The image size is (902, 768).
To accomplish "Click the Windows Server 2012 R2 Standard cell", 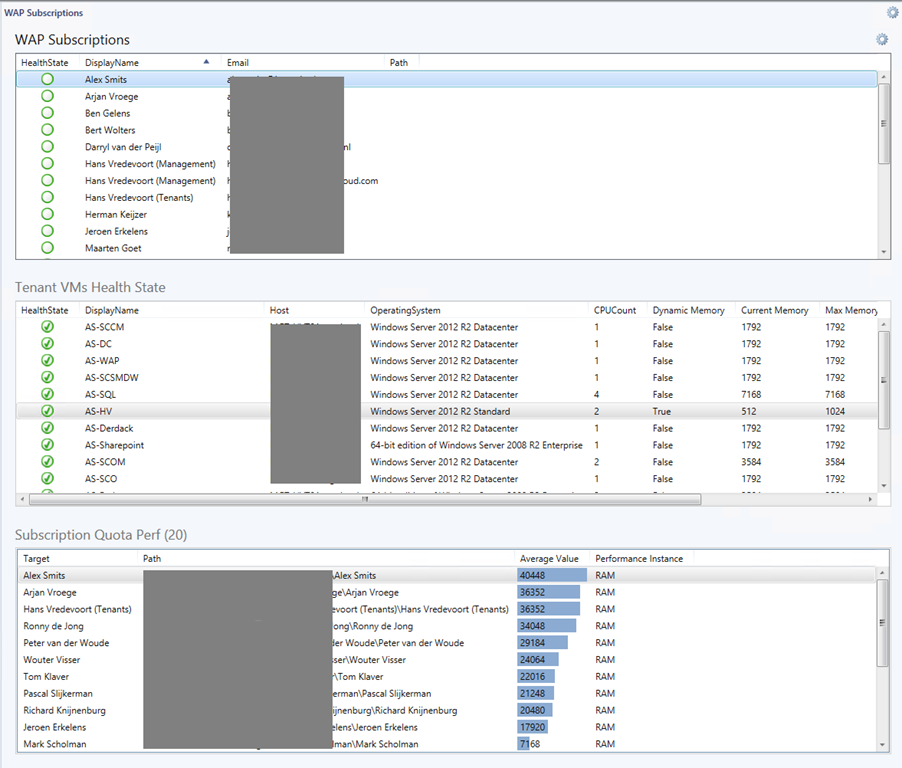I will point(440,411).
